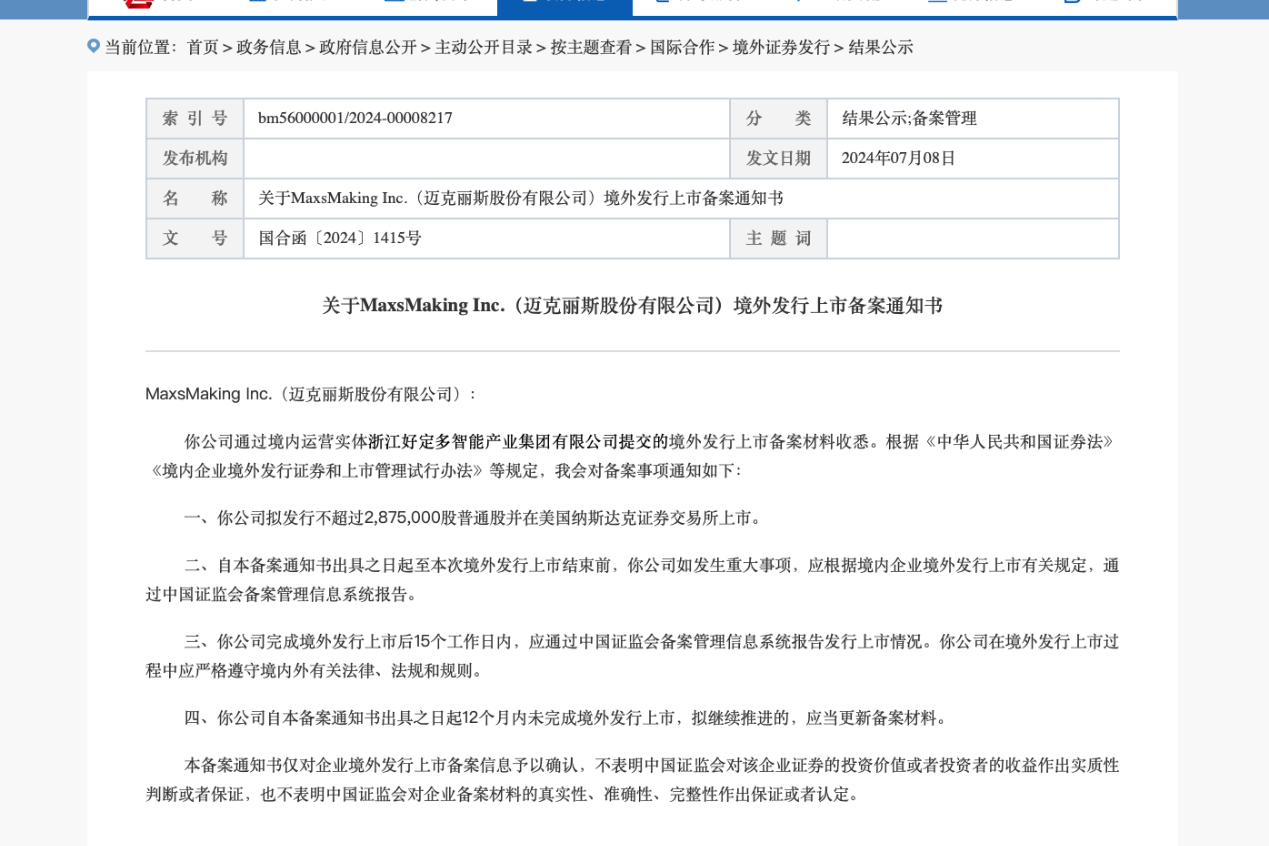
Task: Click index number bm56000001/2024-00008217
Action: [x=355, y=118]
